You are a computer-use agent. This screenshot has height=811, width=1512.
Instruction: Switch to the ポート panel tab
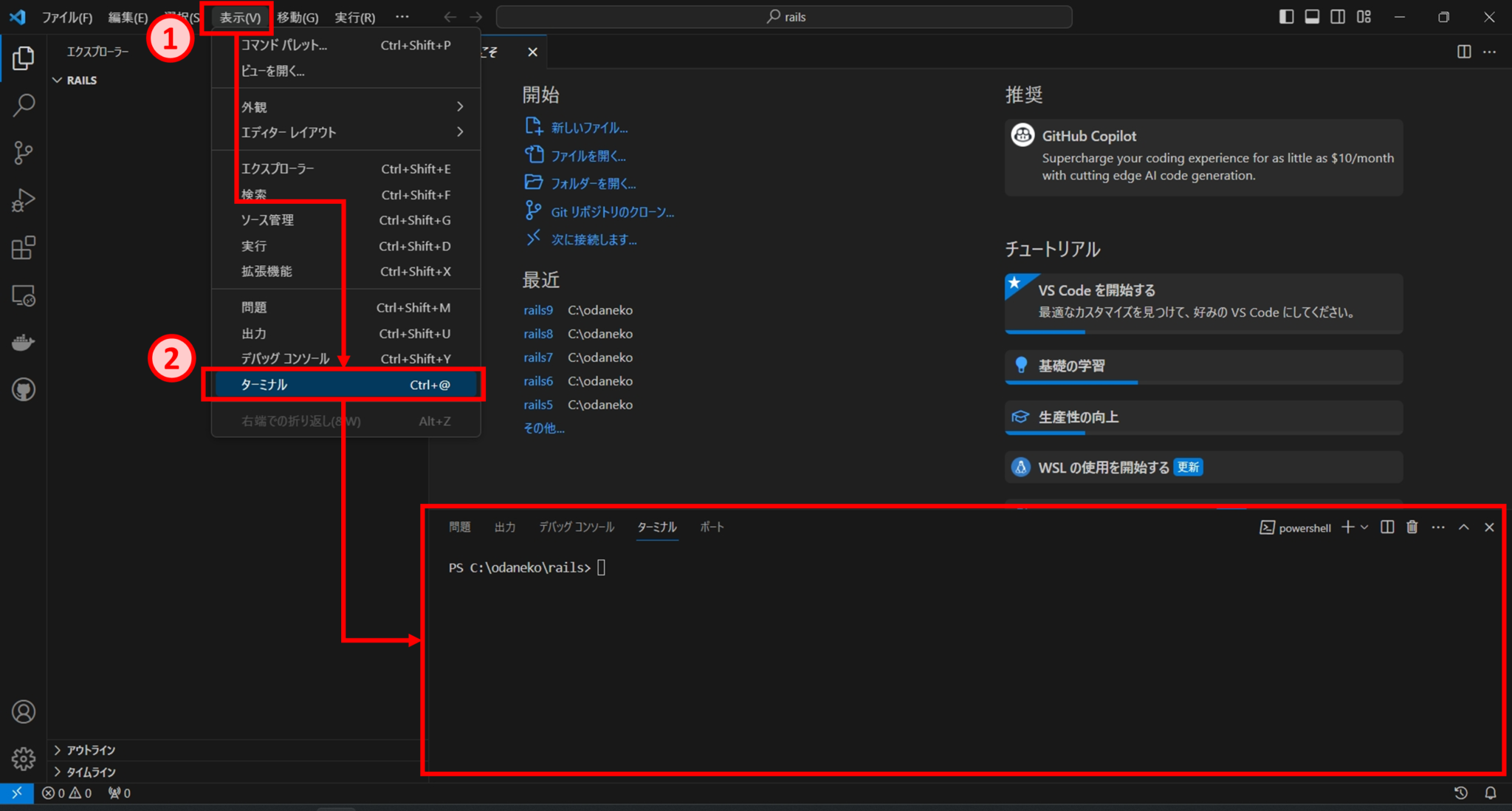(711, 527)
